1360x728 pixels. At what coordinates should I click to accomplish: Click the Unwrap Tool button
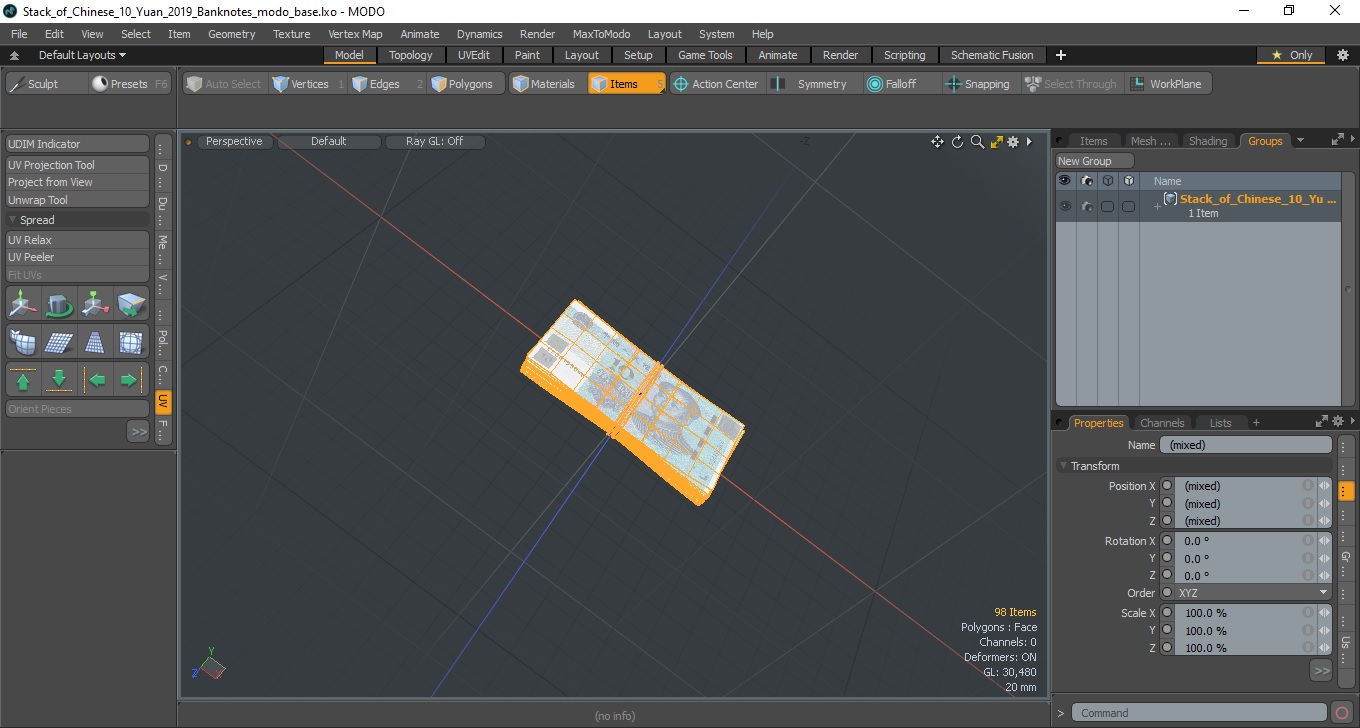coord(78,200)
